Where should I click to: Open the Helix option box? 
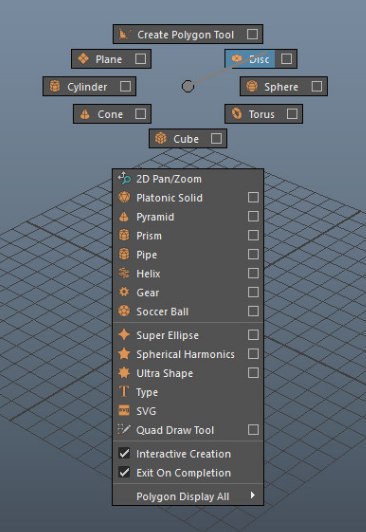pos(253,273)
